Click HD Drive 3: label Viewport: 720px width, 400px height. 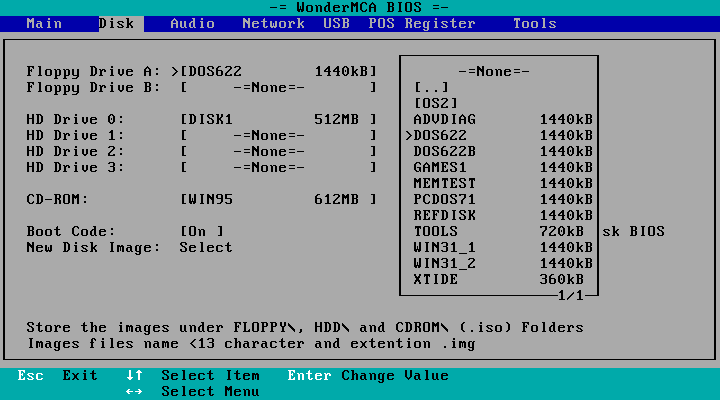(x=75, y=168)
